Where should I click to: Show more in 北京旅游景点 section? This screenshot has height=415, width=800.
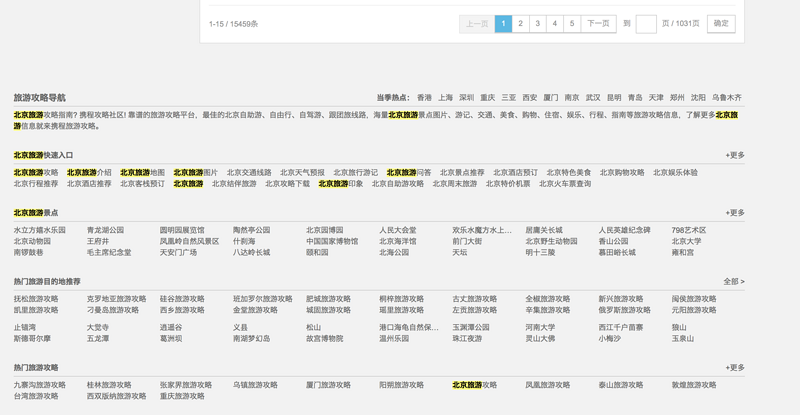735,213
